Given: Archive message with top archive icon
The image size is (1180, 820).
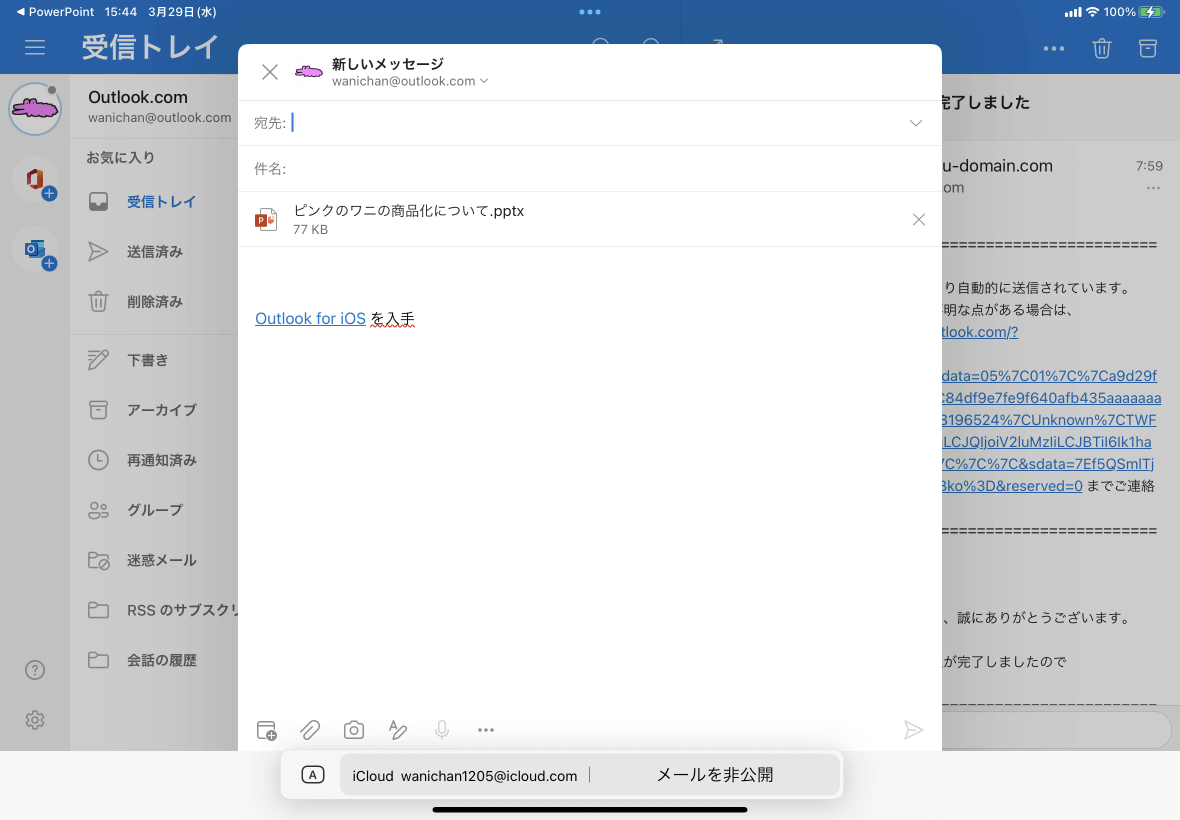Looking at the screenshot, I should pyautogui.click(x=1148, y=48).
